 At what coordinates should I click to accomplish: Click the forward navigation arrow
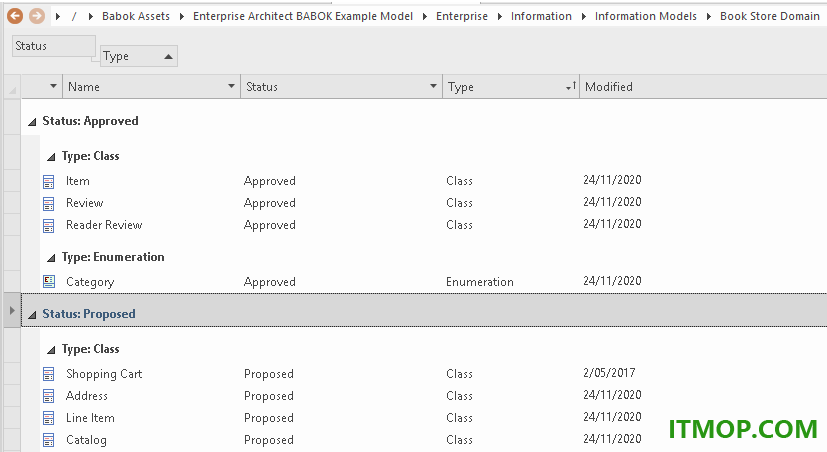coord(36,16)
